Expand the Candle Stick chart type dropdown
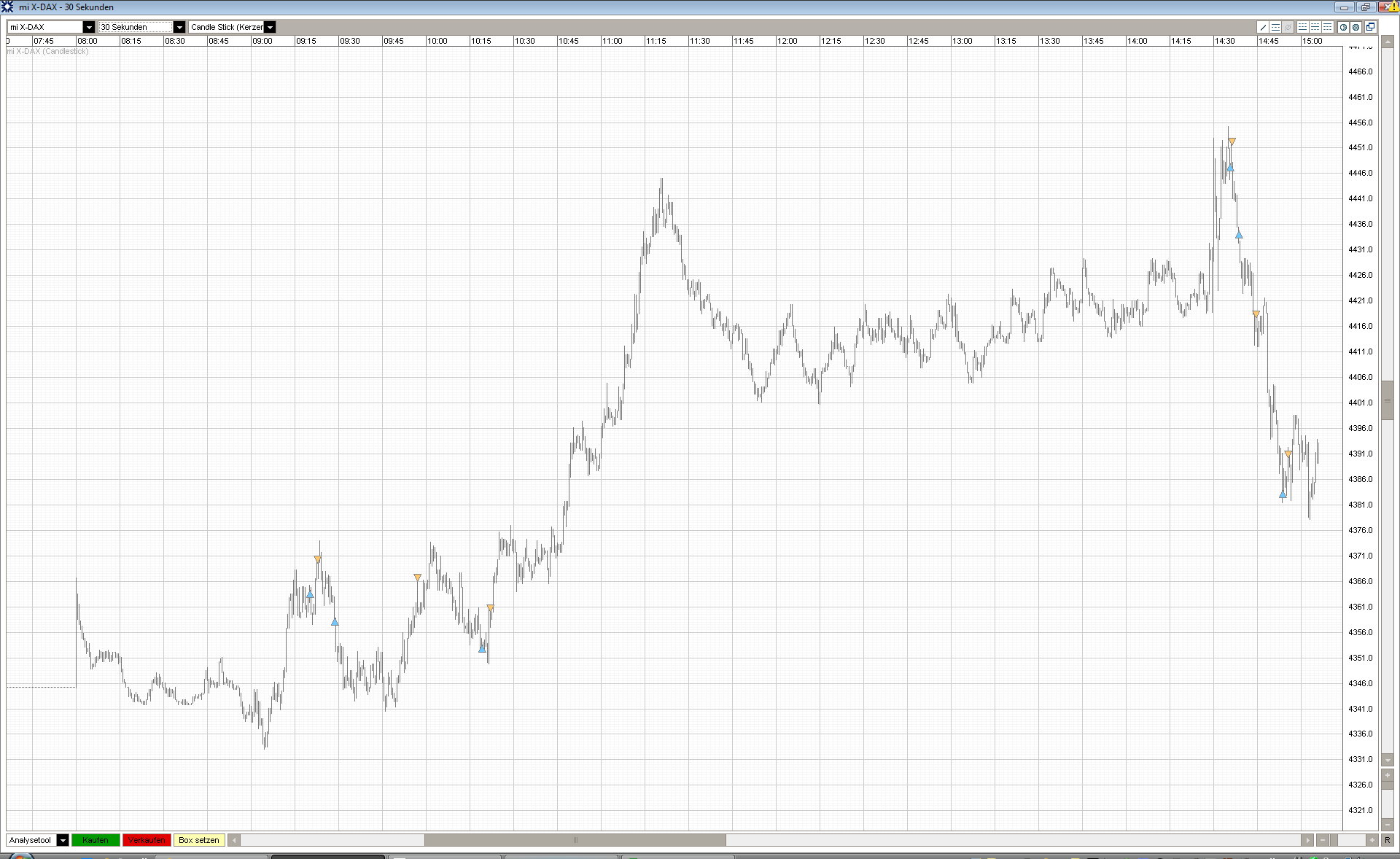1400x859 pixels. click(x=270, y=27)
